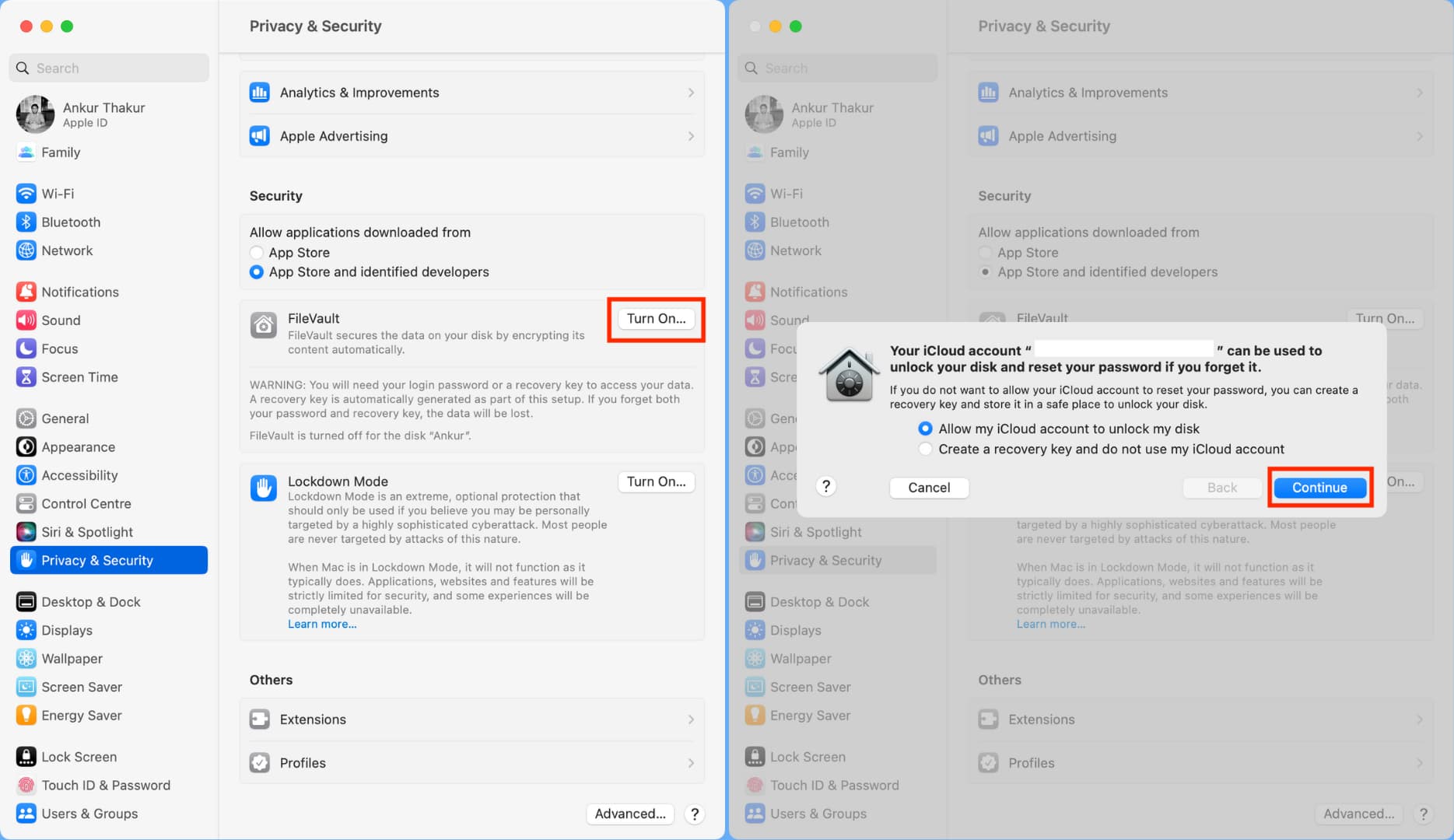
Task: Open the Siri & Spotlight icon
Action: point(26,532)
